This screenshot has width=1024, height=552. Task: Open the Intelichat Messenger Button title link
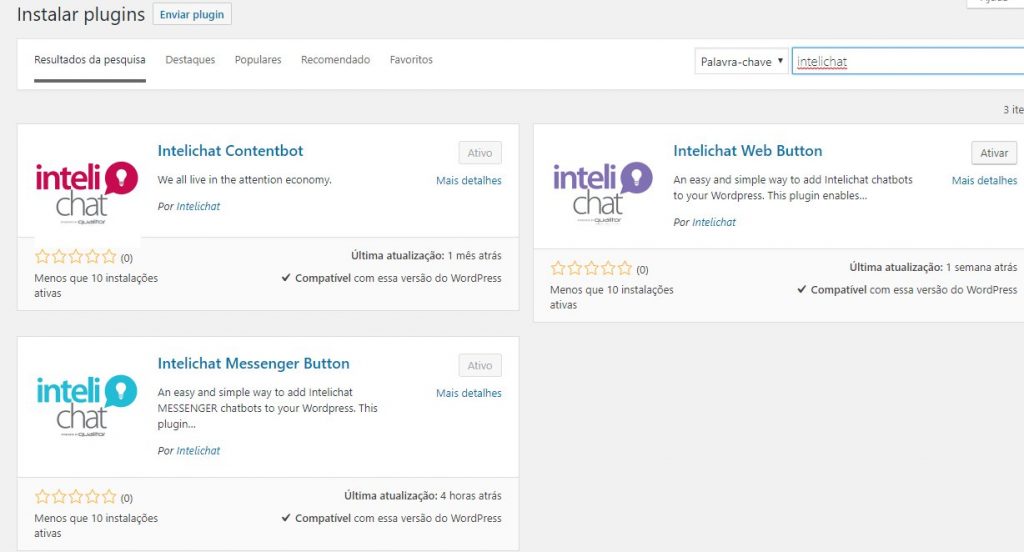[x=253, y=364]
